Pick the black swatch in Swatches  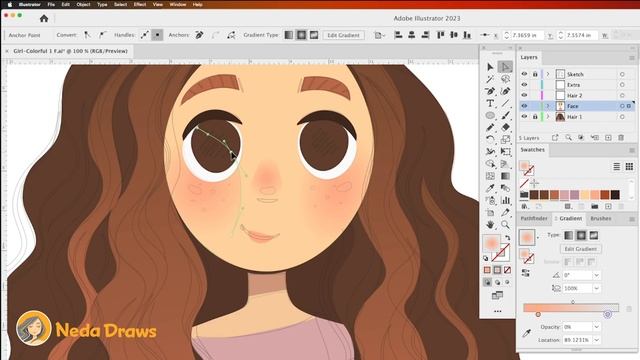tap(615, 195)
